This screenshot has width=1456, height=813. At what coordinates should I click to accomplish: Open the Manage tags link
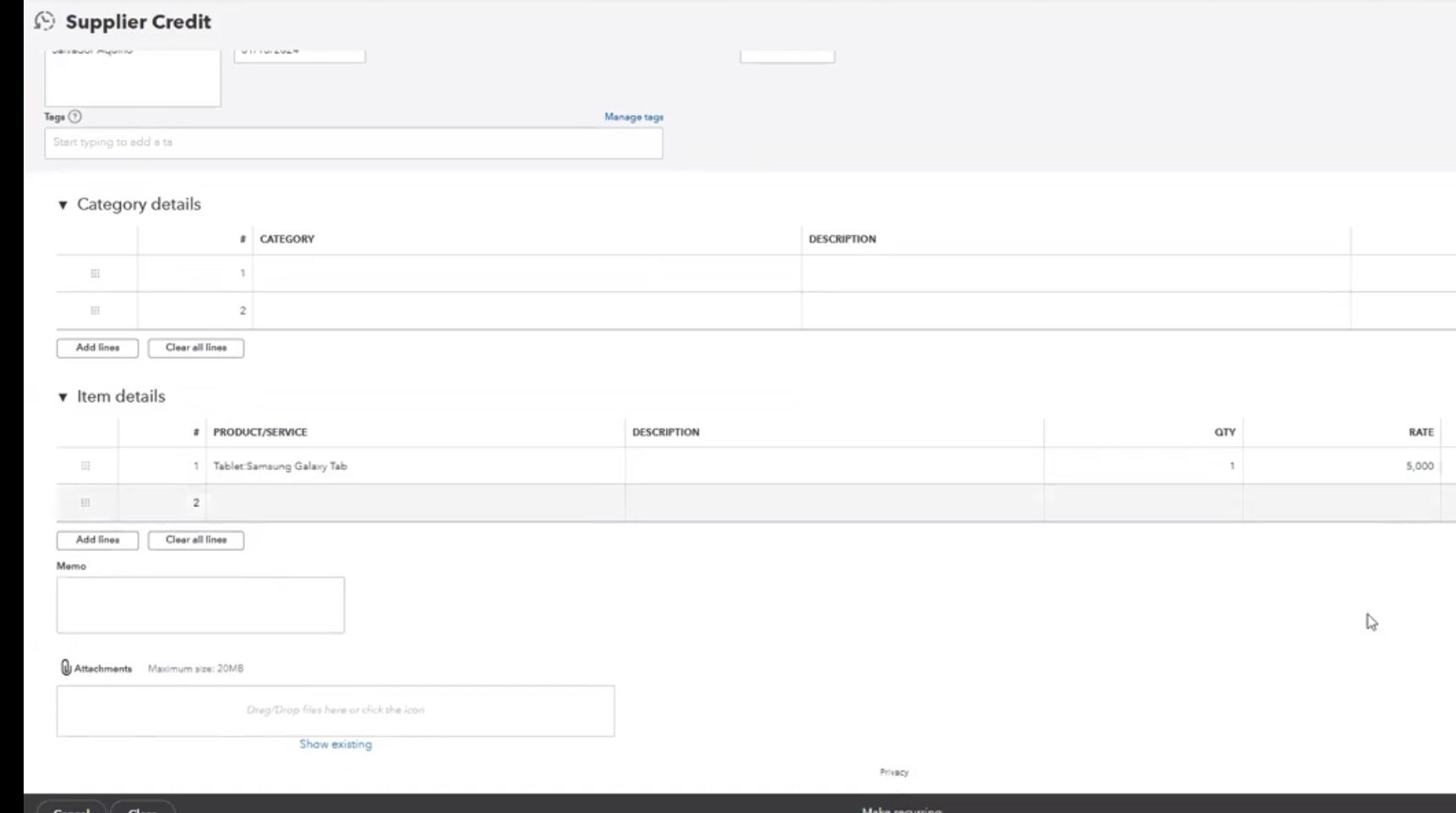tap(634, 117)
